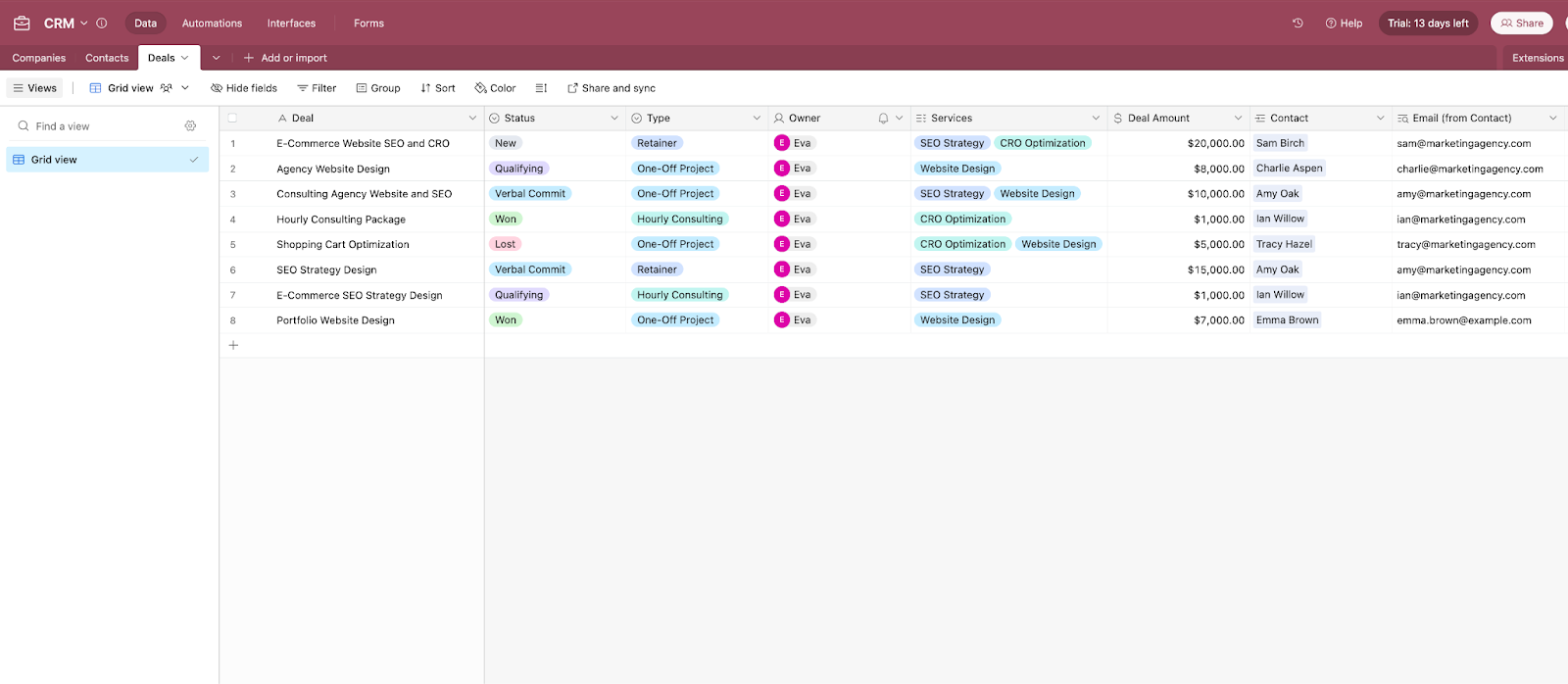Viewport: 1568px width, 684px height.
Task: Open view settings gear in sidebar
Action: pos(190,125)
